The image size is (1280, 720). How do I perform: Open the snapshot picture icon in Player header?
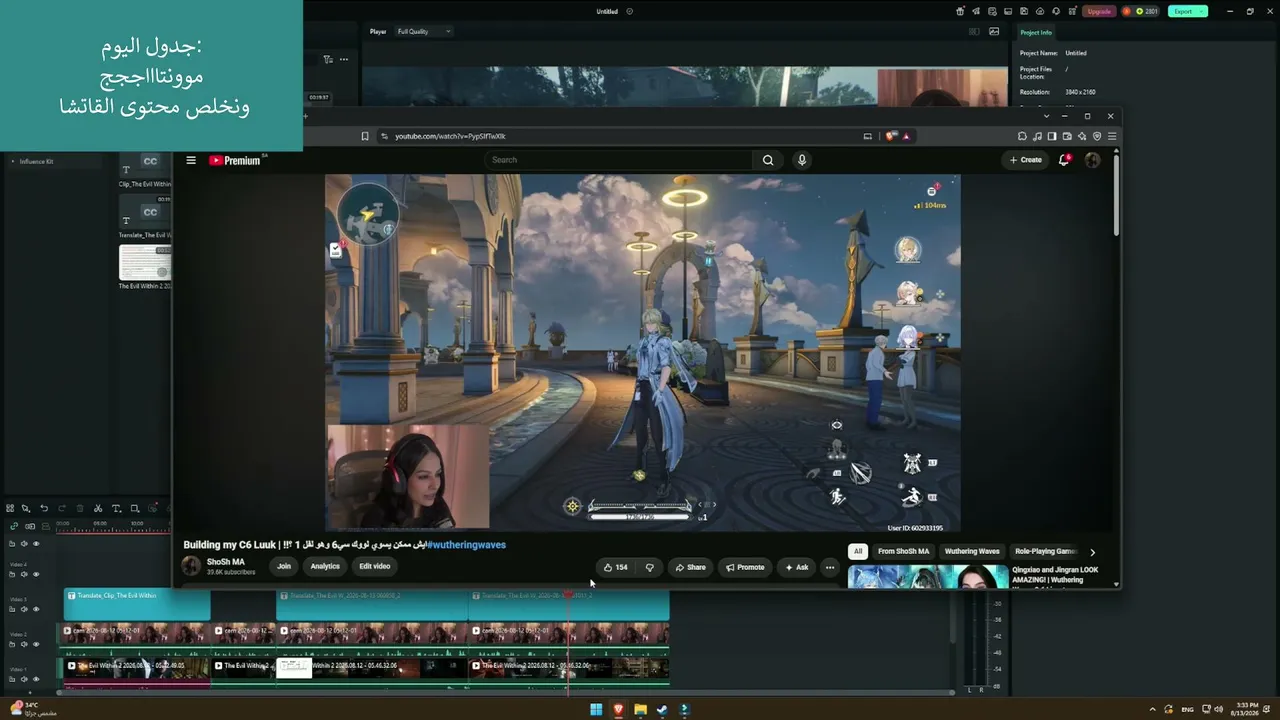pyautogui.click(x=994, y=31)
